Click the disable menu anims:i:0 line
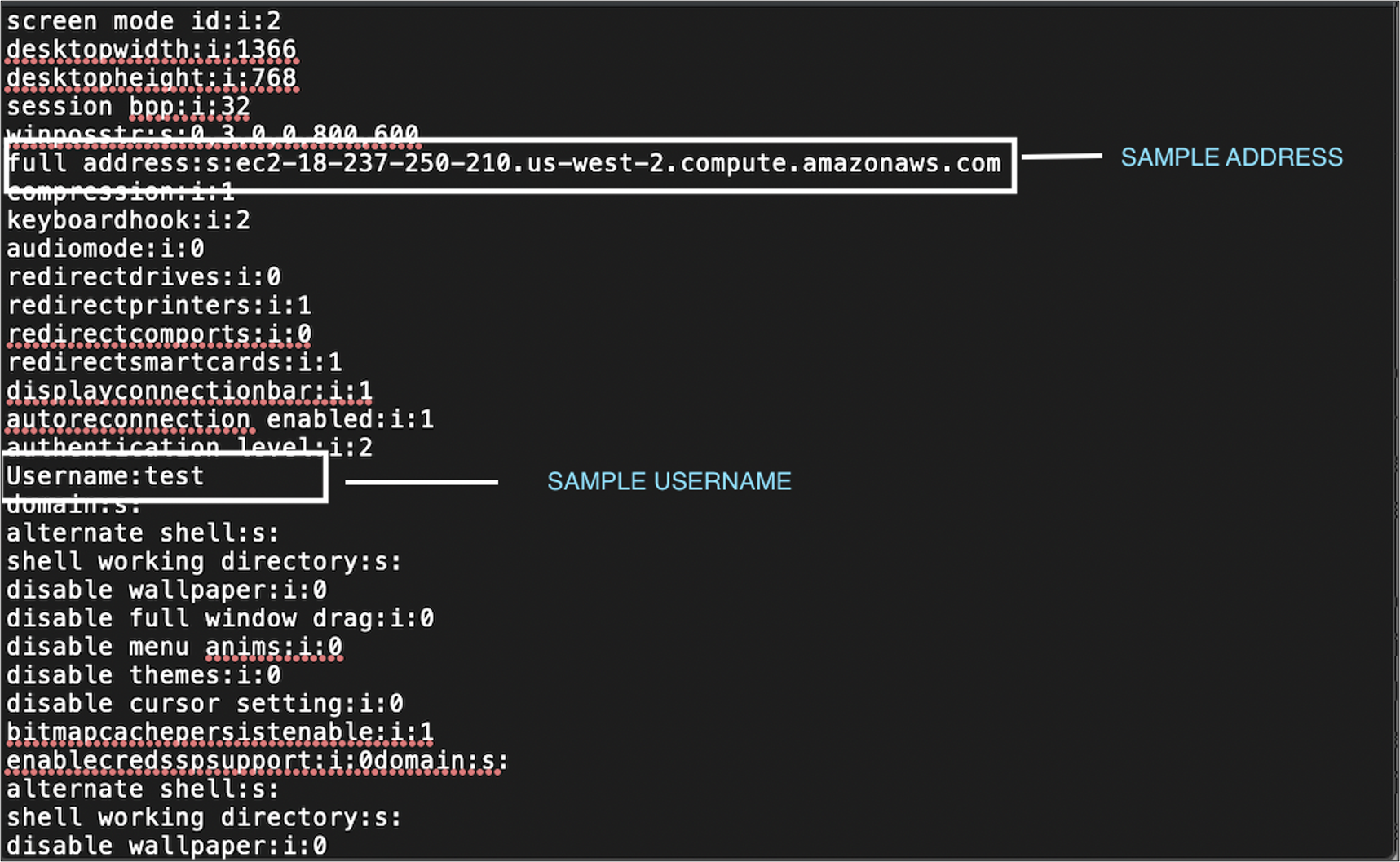 pyautogui.click(x=174, y=647)
